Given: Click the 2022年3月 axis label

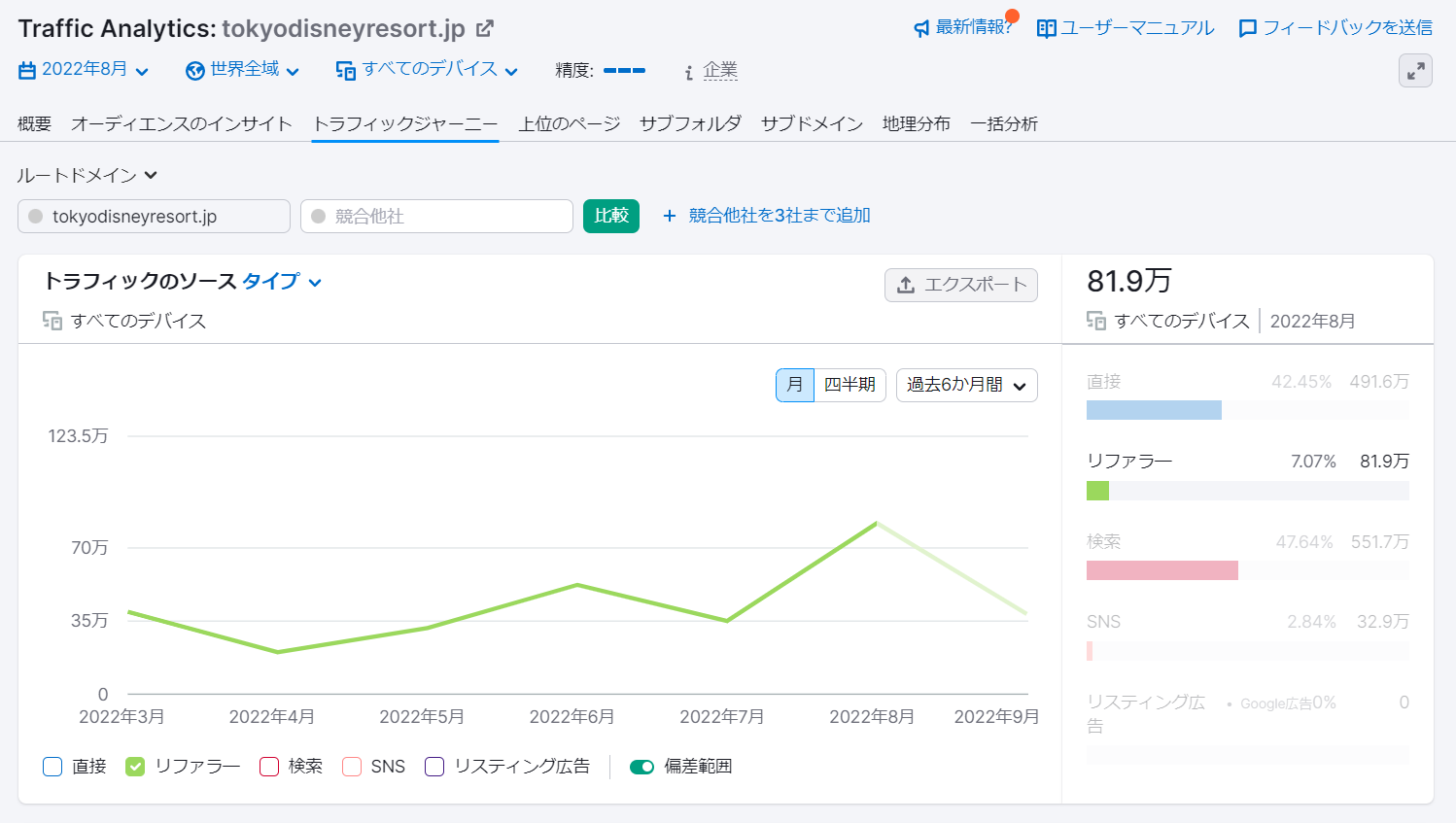Looking at the screenshot, I should [121, 717].
